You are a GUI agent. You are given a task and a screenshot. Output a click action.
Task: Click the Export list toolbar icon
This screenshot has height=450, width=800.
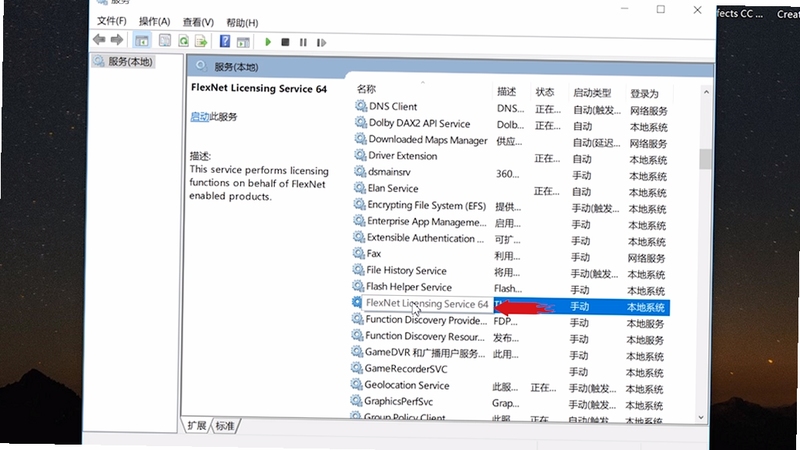click(201, 41)
